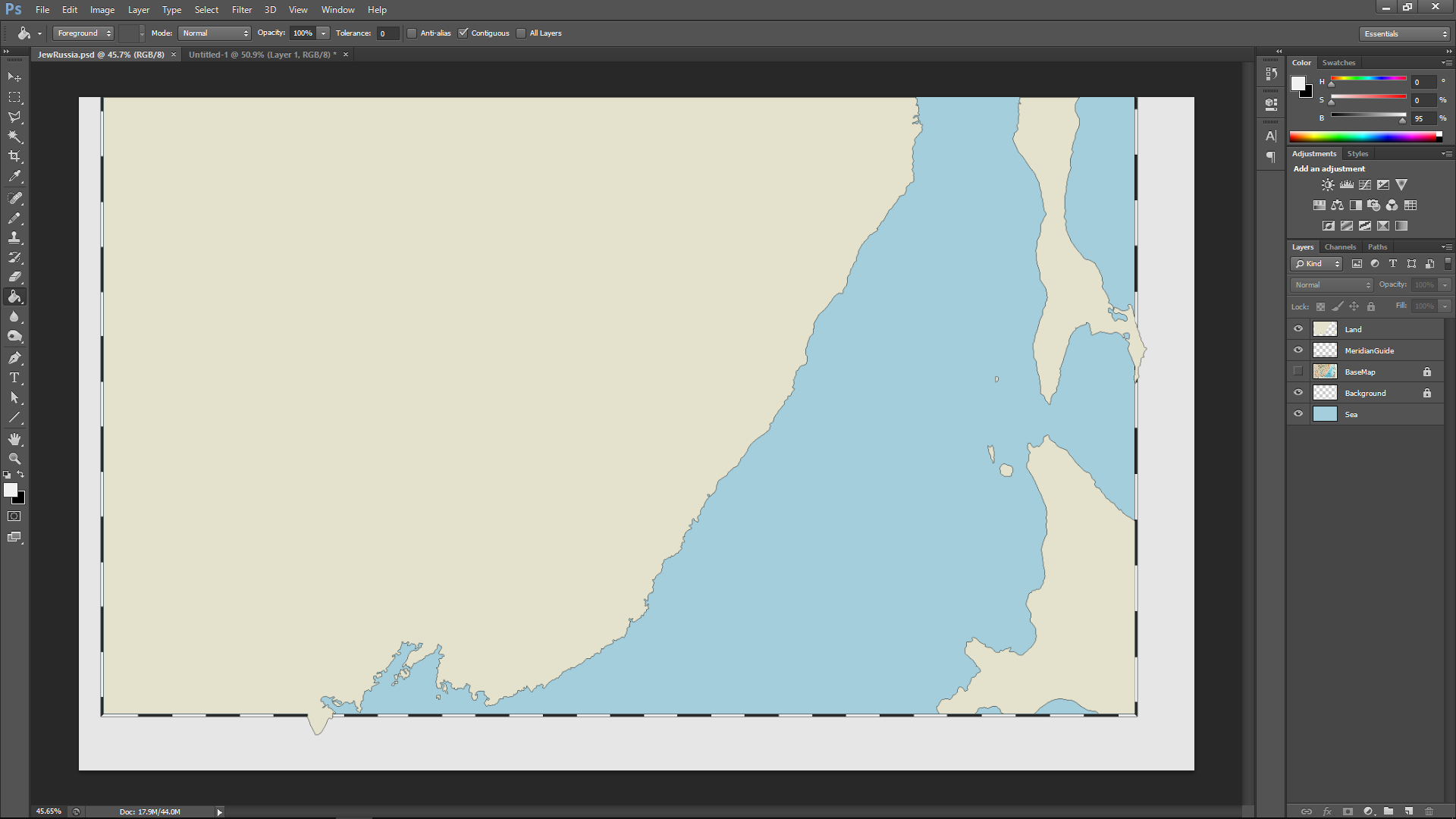Enable the All Layers checkbox
The height and width of the screenshot is (819, 1456).
pos(521,33)
